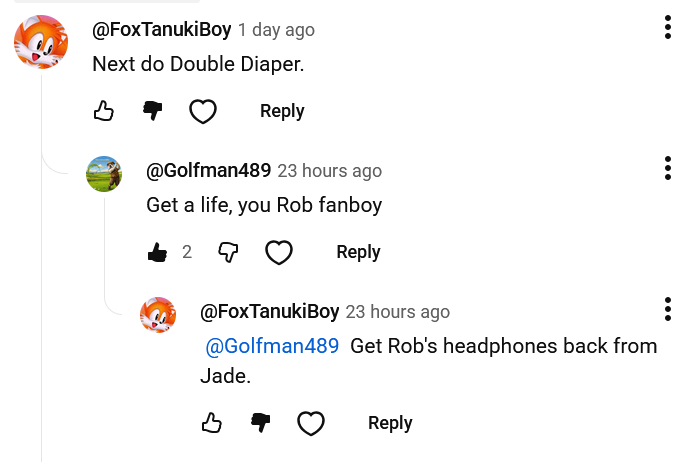The height and width of the screenshot is (462, 696).
Task: Open three-dot menu on Golfman489's reply
Action: pos(668,168)
